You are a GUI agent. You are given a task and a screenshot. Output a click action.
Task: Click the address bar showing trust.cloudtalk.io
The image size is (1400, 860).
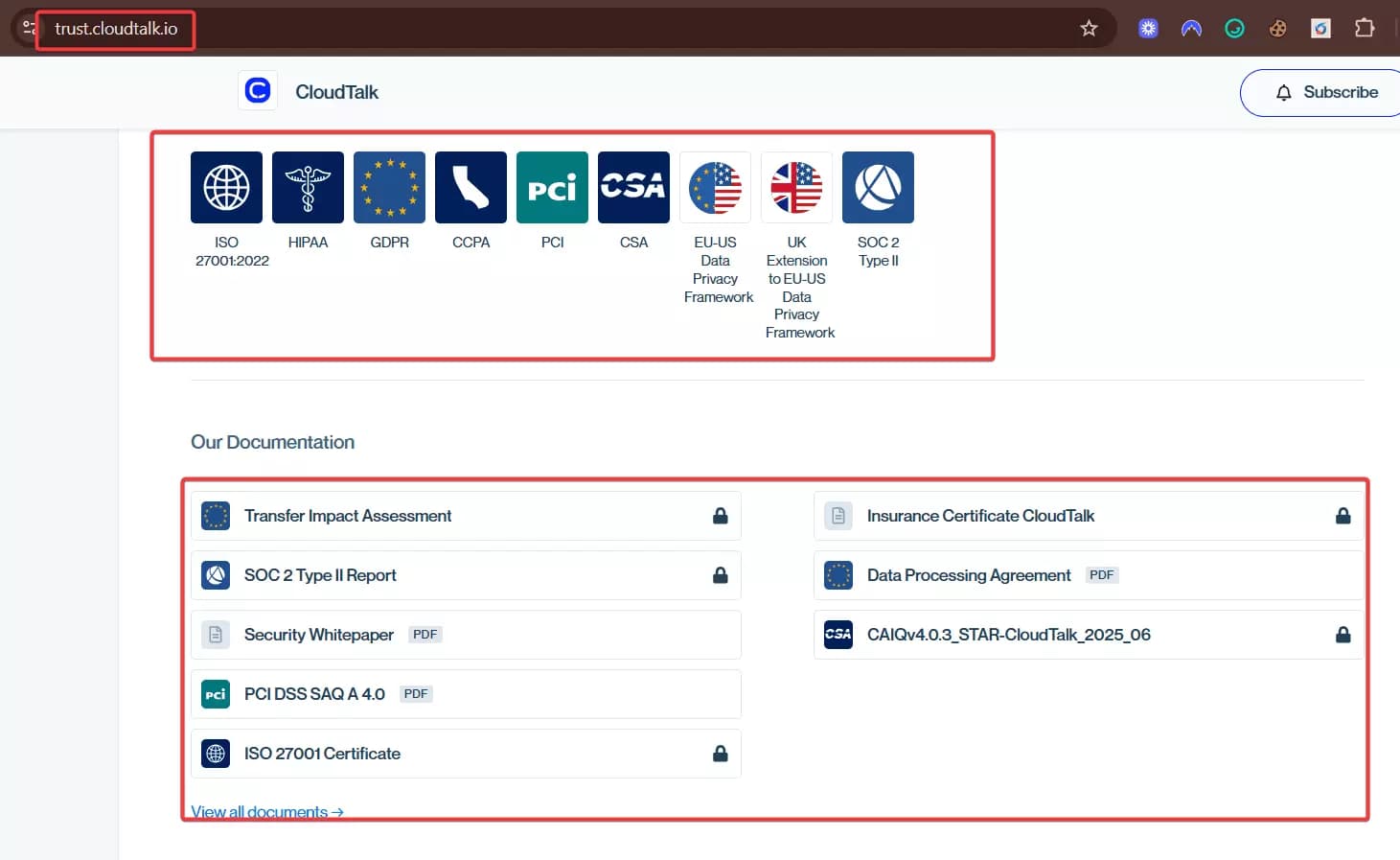tap(116, 29)
